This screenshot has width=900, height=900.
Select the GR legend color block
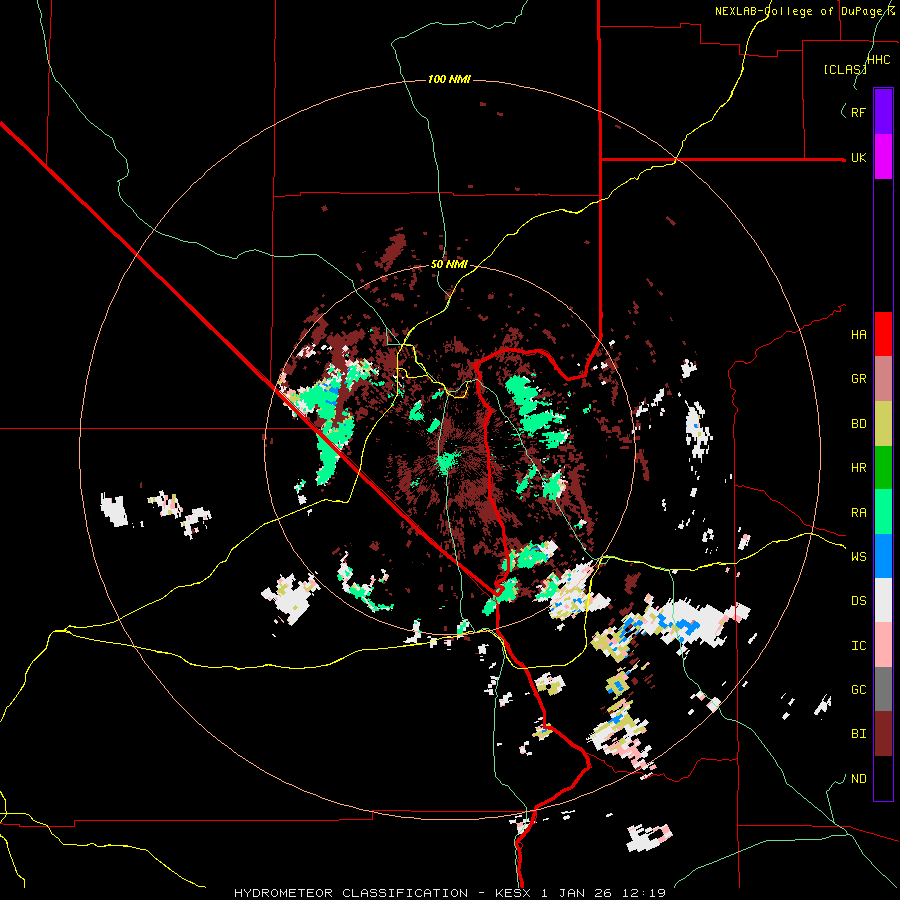tap(883, 378)
